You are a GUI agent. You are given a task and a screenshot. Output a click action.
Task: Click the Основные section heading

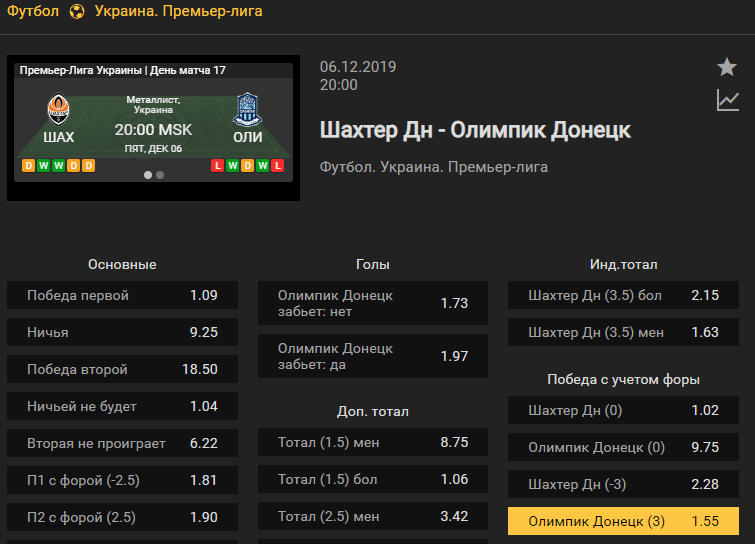[122, 264]
